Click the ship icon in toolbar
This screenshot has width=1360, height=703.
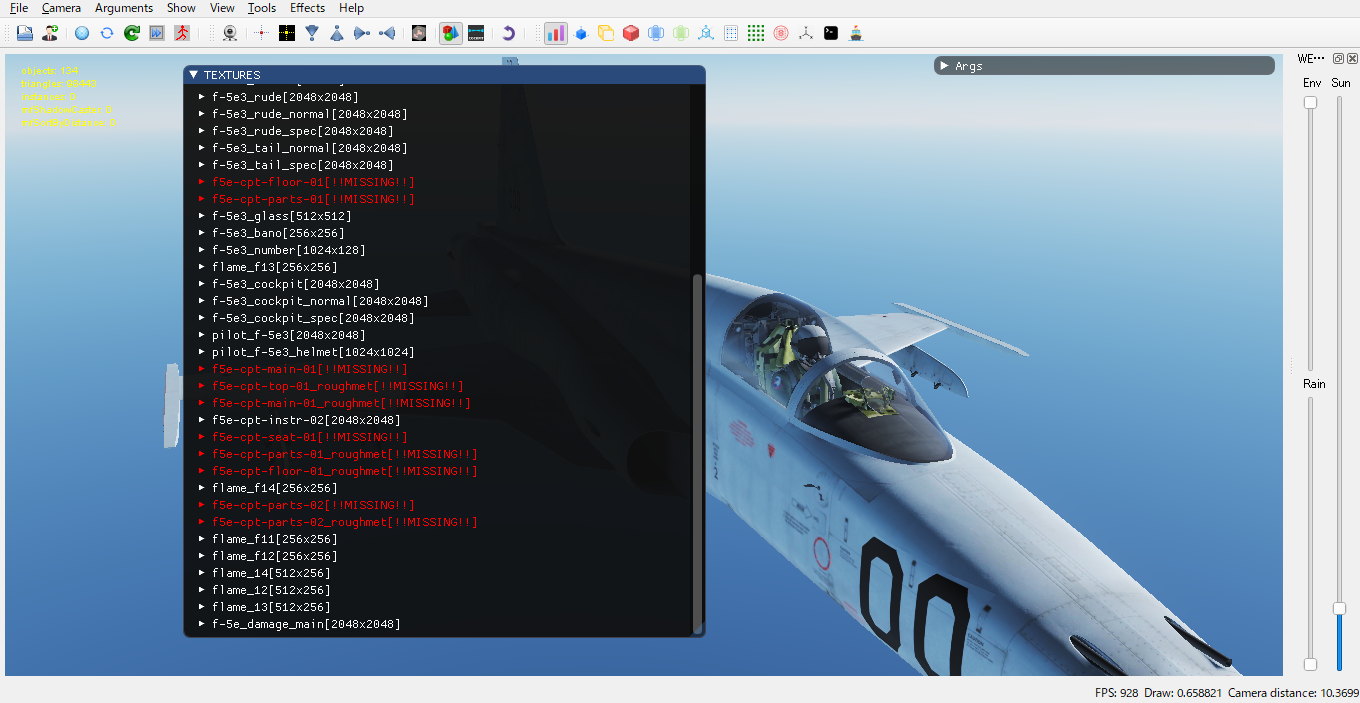tap(856, 33)
